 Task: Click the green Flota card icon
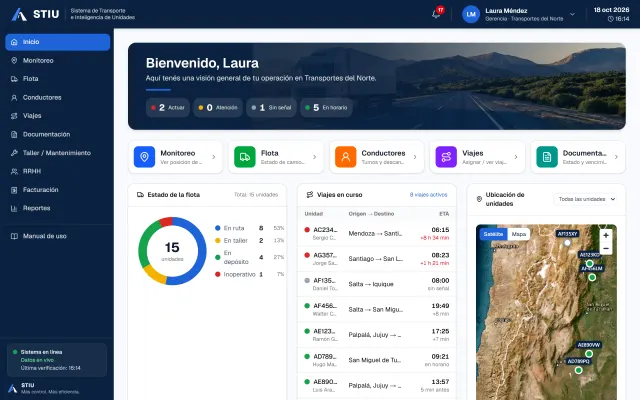(245, 157)
